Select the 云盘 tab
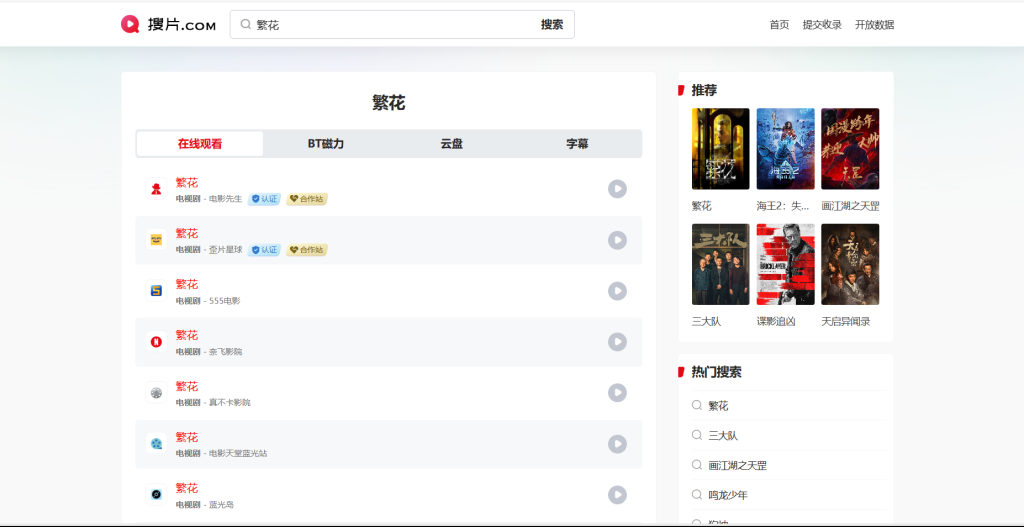 pyautogui.click(x=452, y=144)
